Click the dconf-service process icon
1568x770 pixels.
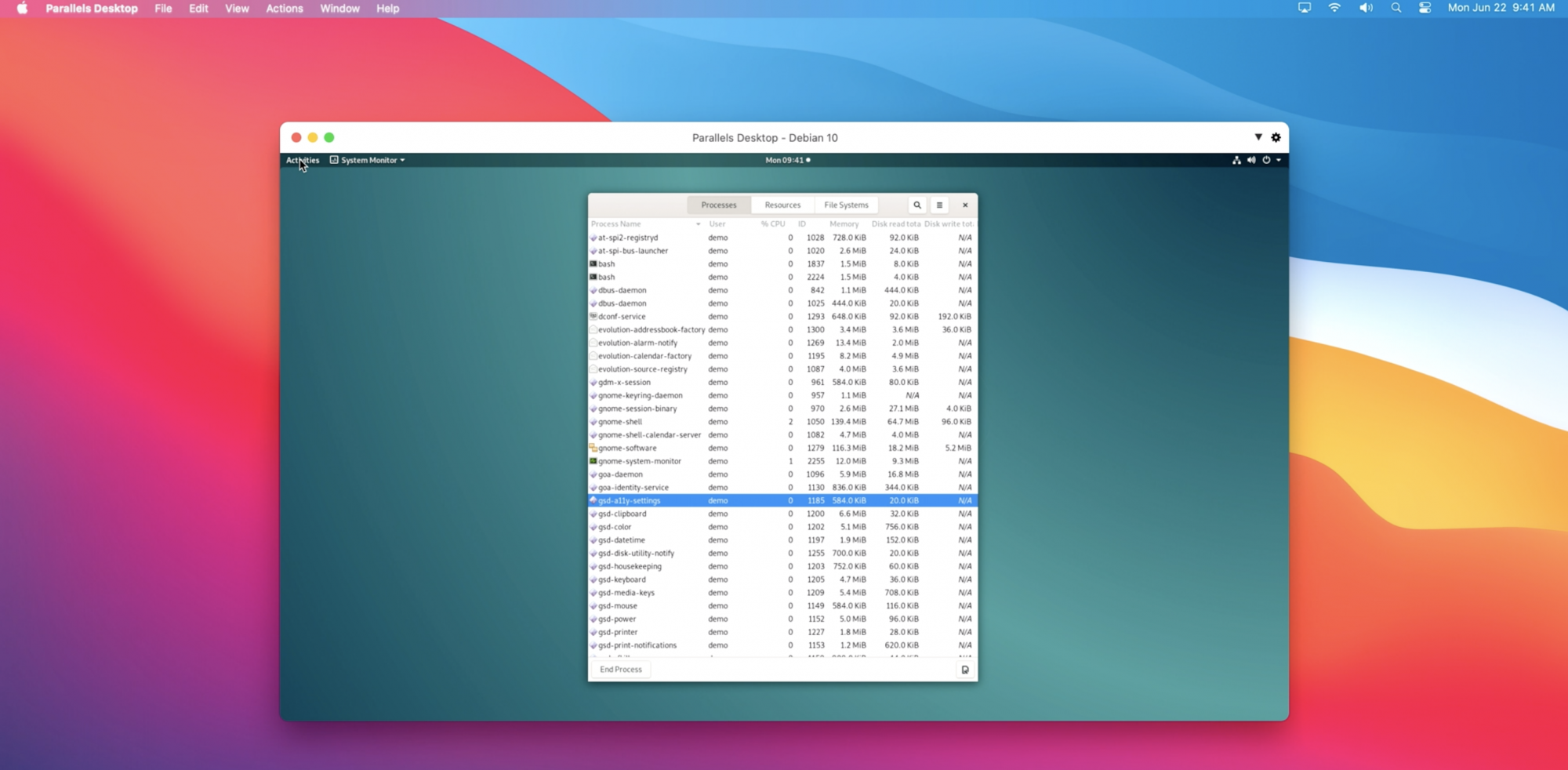pyautogui.click(x=593, y=316)
